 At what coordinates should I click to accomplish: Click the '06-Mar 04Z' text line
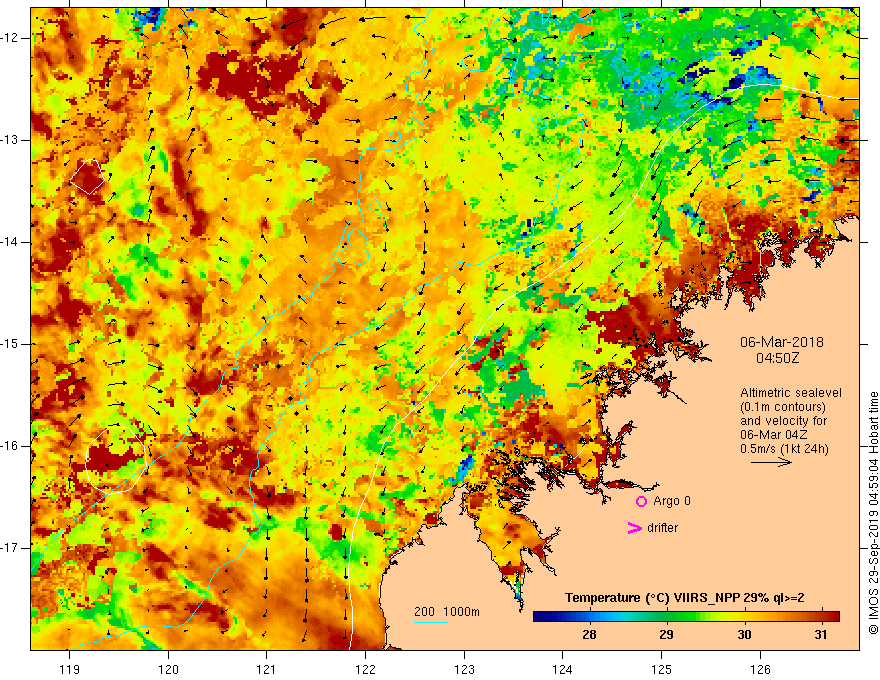click(x=773, y=435)
